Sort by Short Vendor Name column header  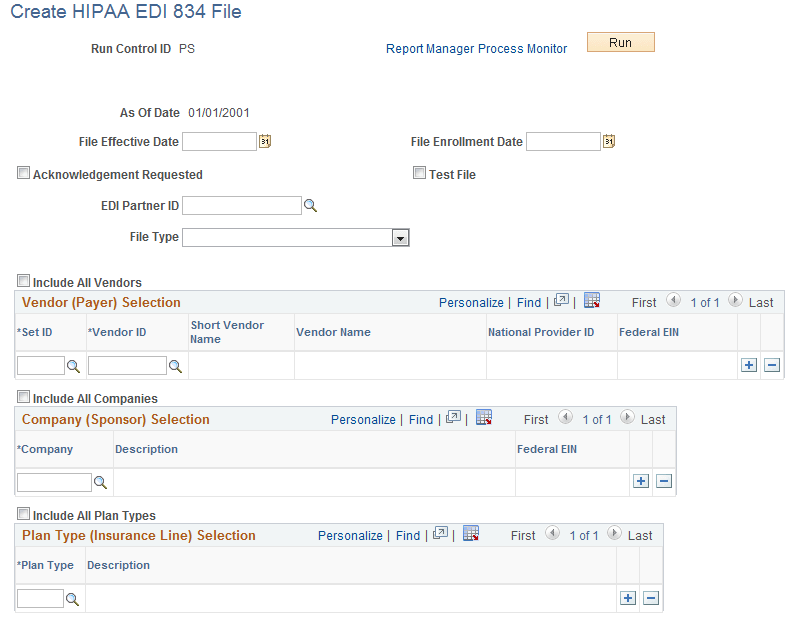(227, 332)
